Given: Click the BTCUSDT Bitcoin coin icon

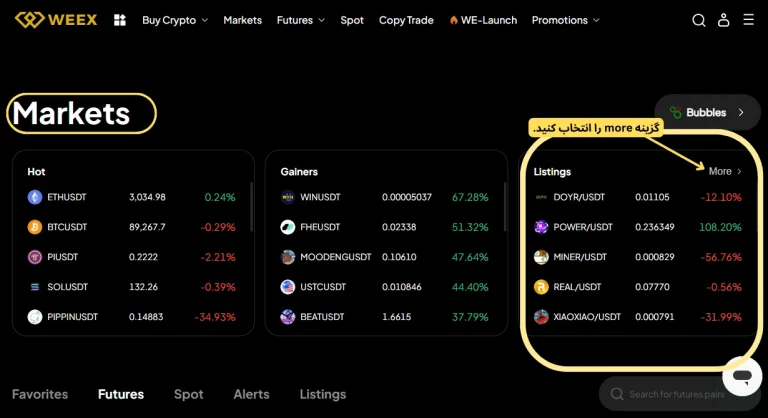Looking at the screenshot, I should (x=35, y=227).
